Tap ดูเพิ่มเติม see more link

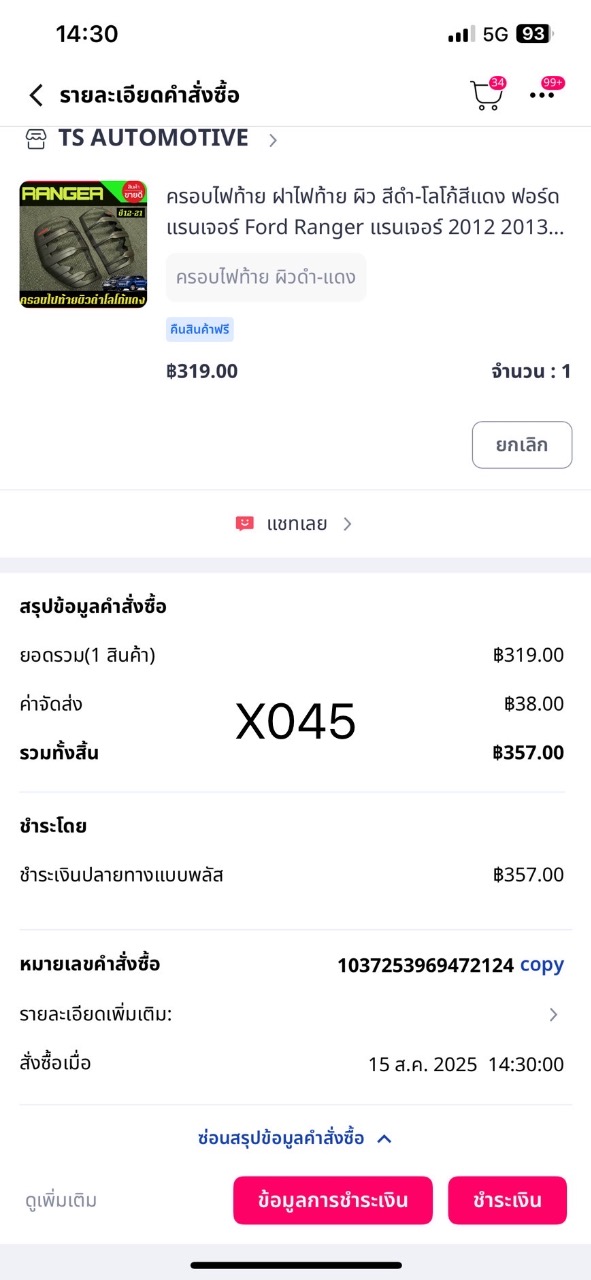click(x=61, y=1200)
